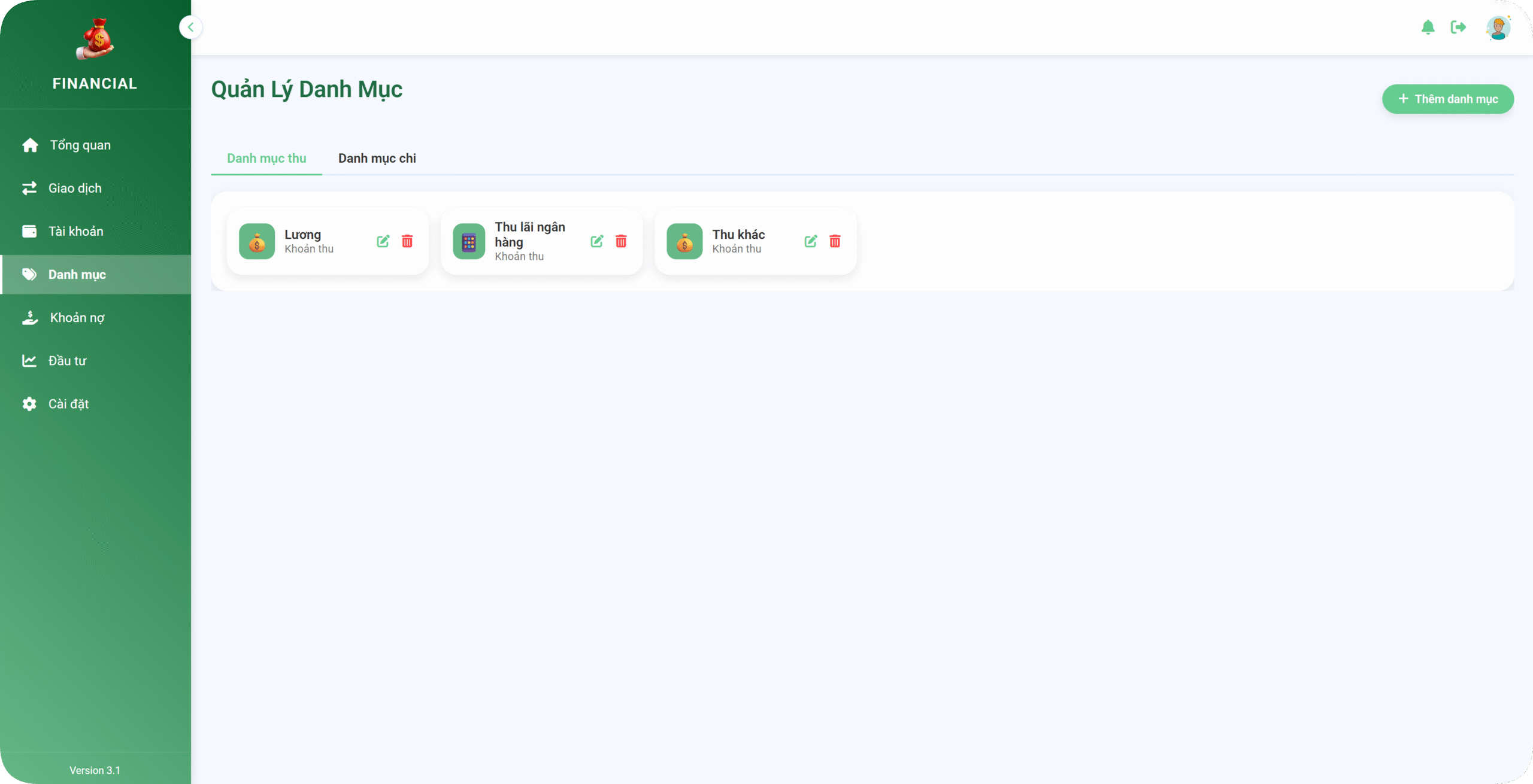Navigate to Khoản nợ
The height and width of the screenshot is (784, 1533).
[x=77, y=317]
